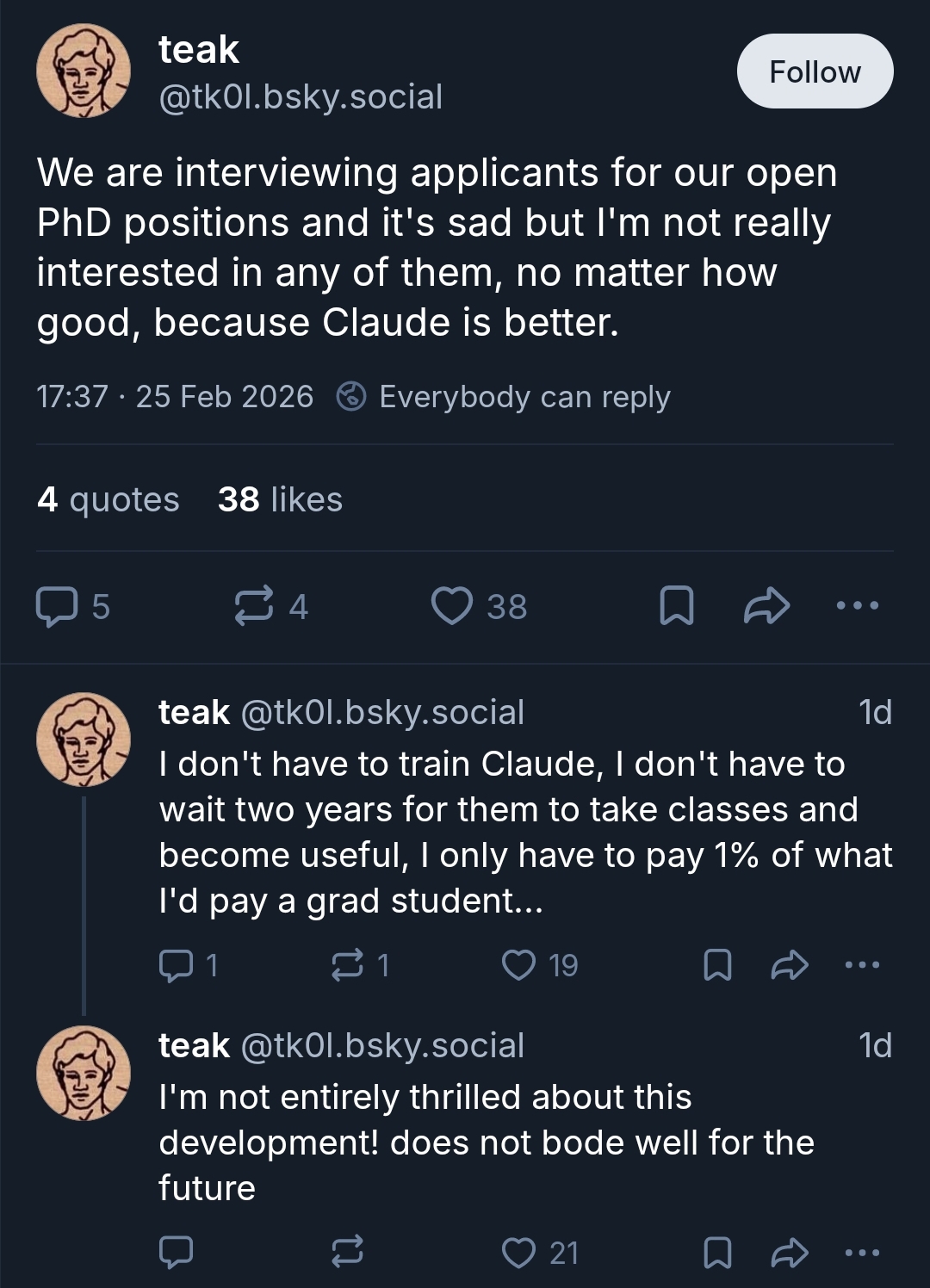Open the @tk0l.bsky.social handle in header

[x=301, y=97]
